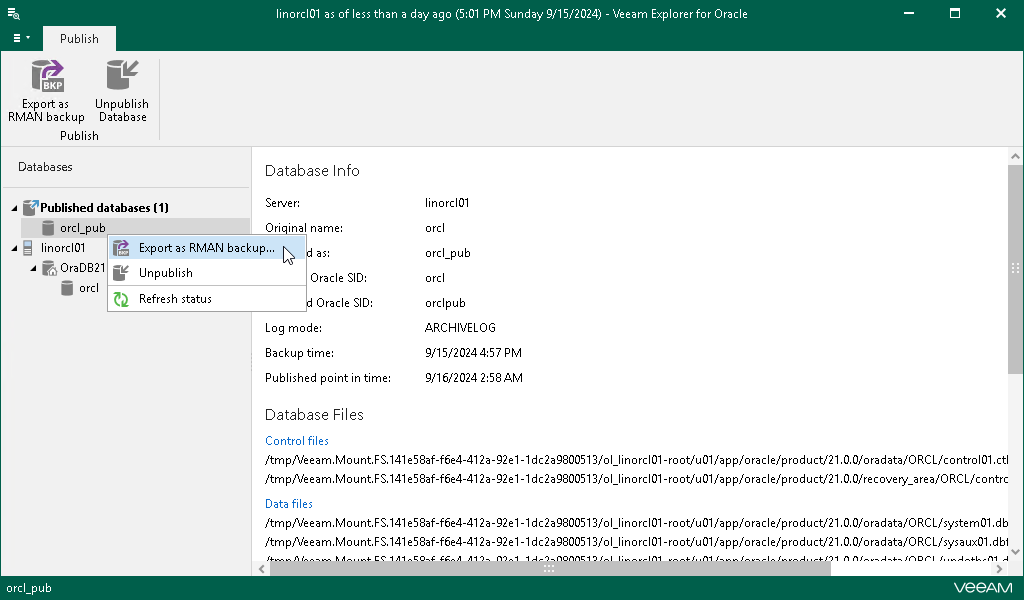Choose Export as RMAN backup... from context menu
This screenshot has width=1024, height=600.
[207, 248]
